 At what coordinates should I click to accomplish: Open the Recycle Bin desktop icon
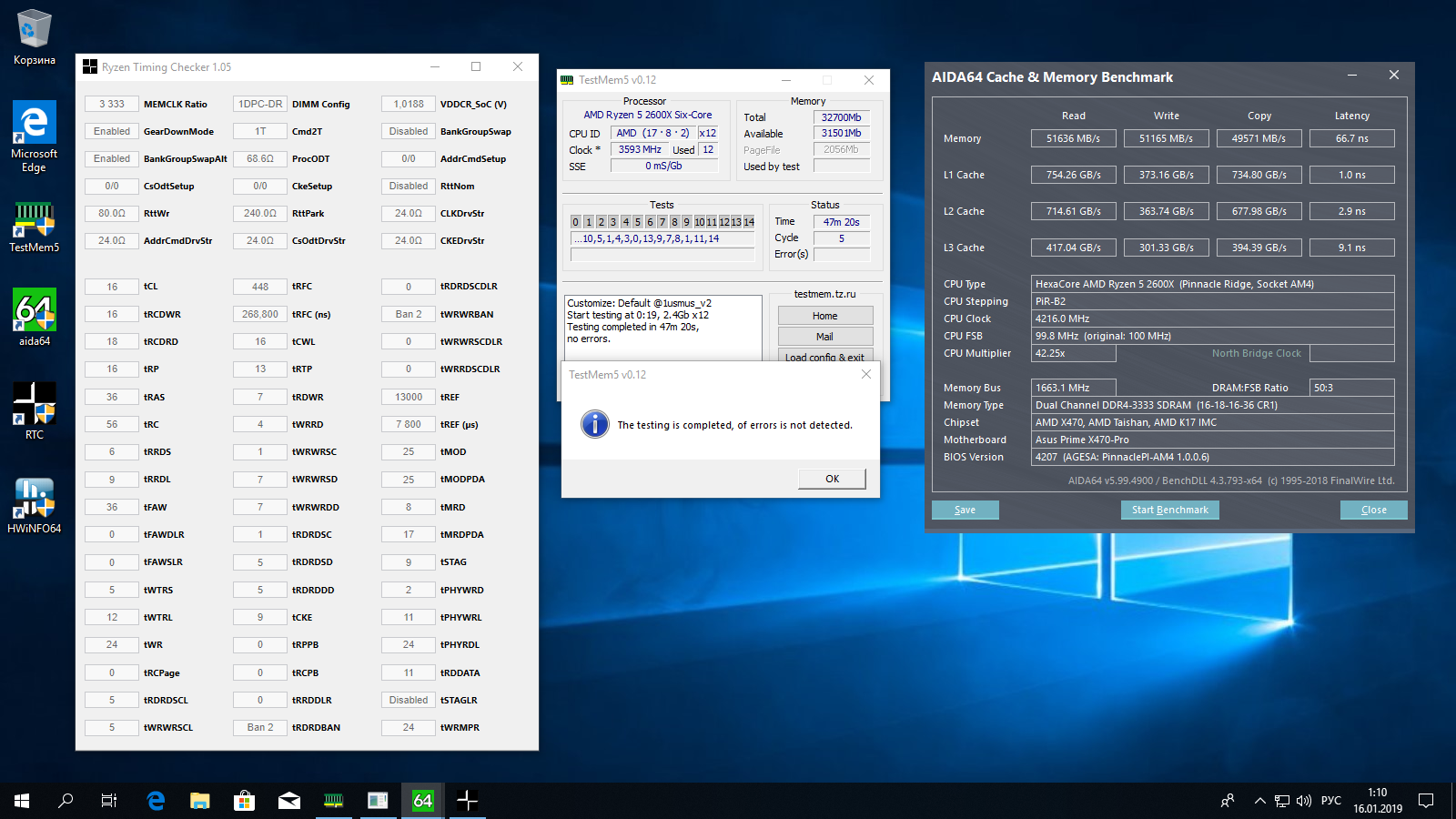click(34, 36)
